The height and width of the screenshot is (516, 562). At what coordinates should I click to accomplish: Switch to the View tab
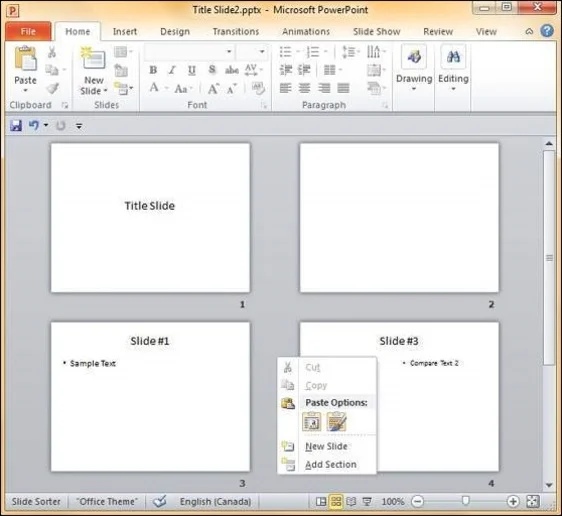486,32
